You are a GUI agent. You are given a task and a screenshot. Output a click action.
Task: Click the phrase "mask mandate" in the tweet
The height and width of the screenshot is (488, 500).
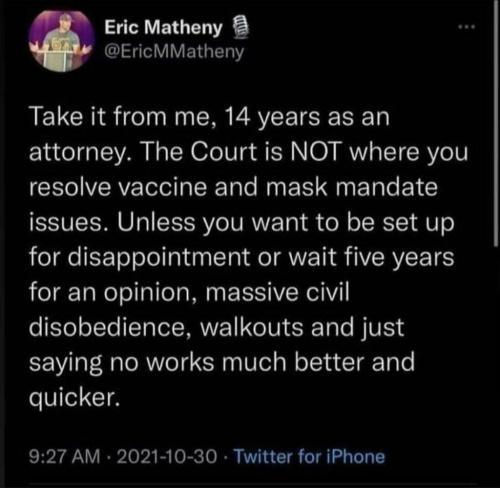point(351,187)
